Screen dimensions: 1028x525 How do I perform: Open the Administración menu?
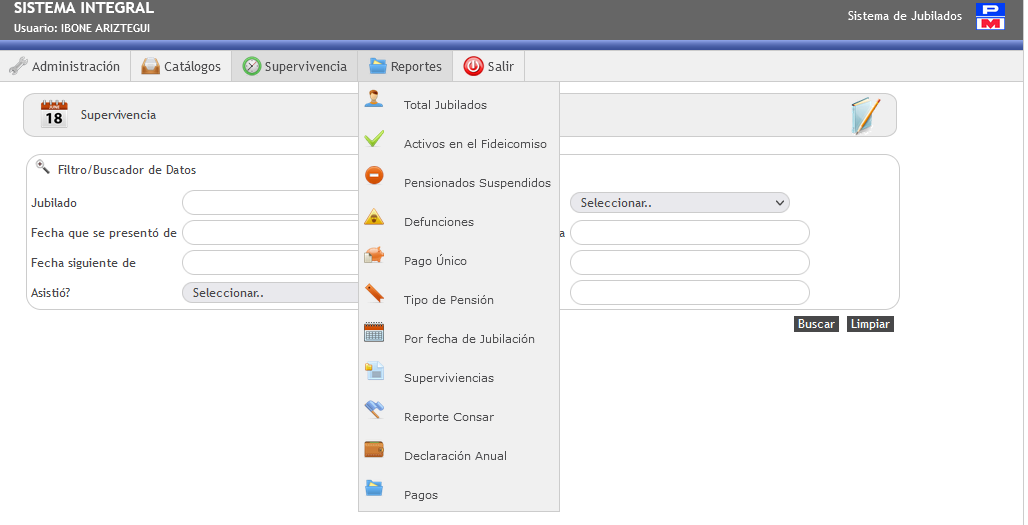pyautogui.click(x=65, y=67)
